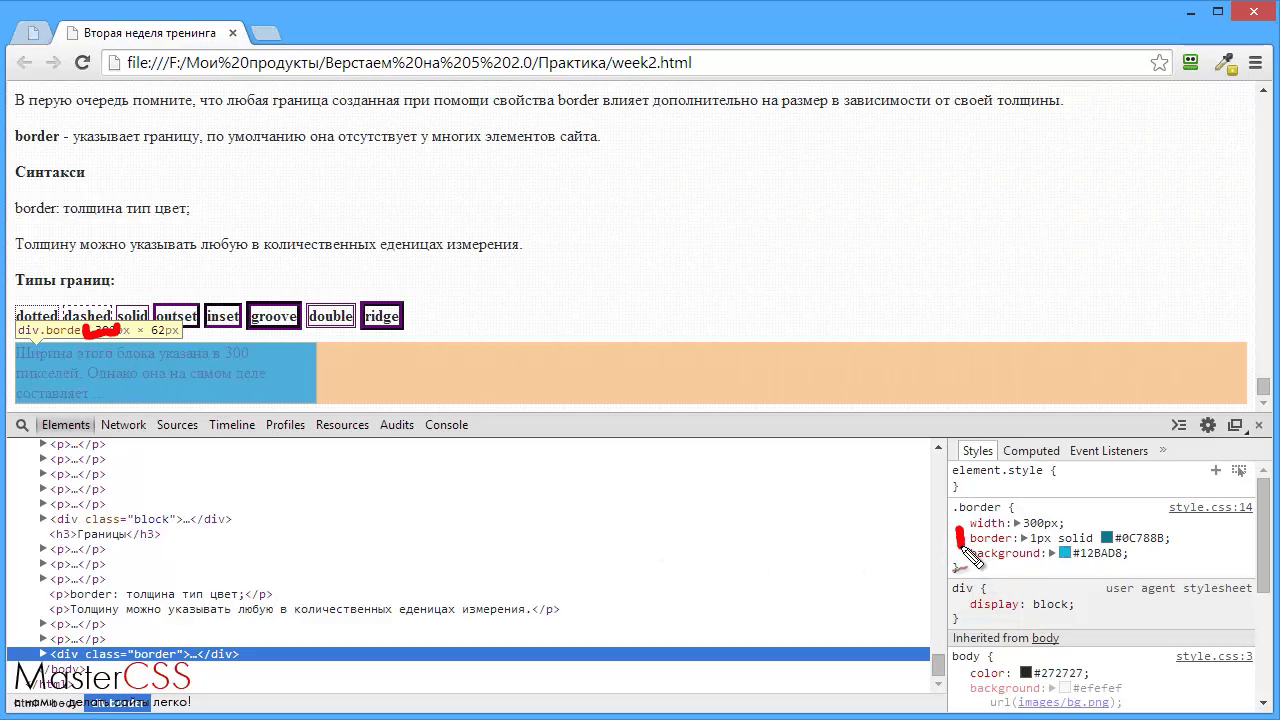1280x720 pixels.
Task: Show the console drawer icon in DevTools
Action: pyautogui.click(x=1179, y=425)
